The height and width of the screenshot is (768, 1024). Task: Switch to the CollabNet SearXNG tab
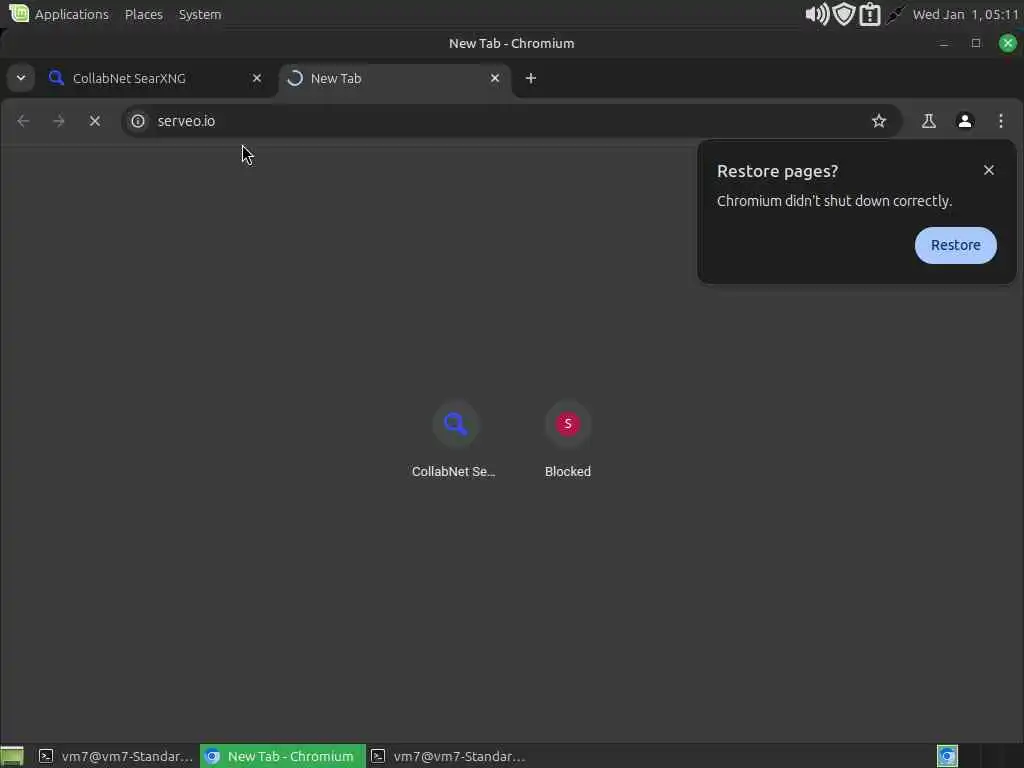point(155,78)
